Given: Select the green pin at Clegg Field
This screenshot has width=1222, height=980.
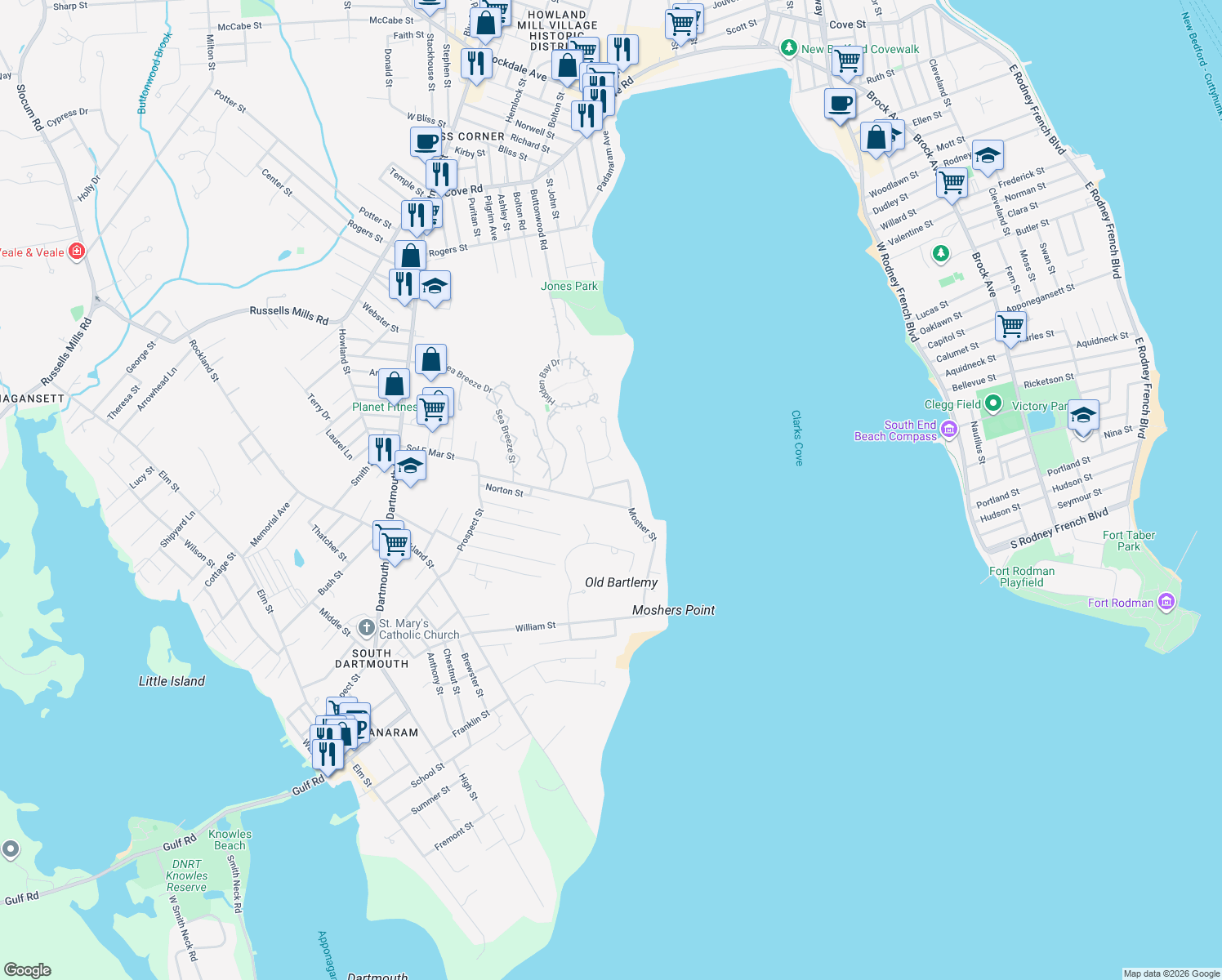Looking at the screenshot, I should [x=992, y=403].
